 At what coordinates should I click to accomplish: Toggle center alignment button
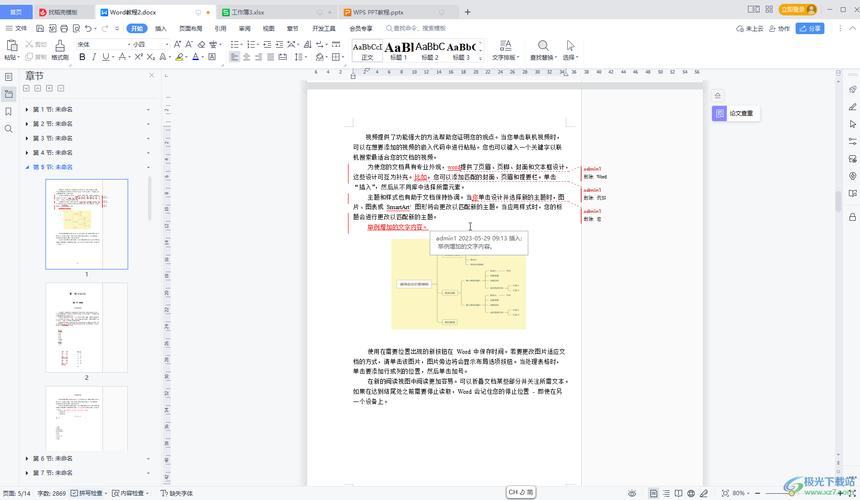[246, 56]
